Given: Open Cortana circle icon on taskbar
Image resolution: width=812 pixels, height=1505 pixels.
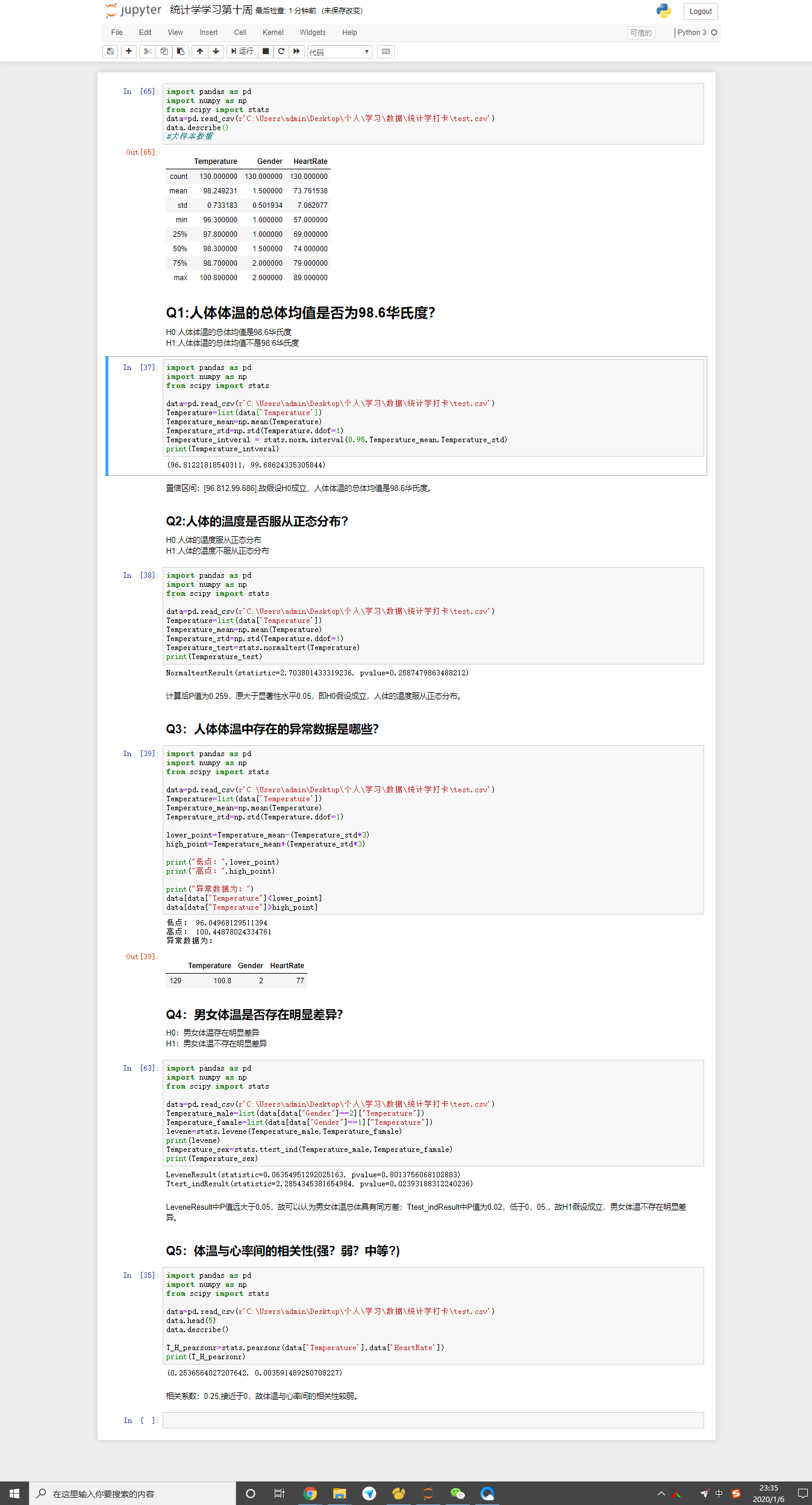Looking at the screenshot, I should [251, 1494].
